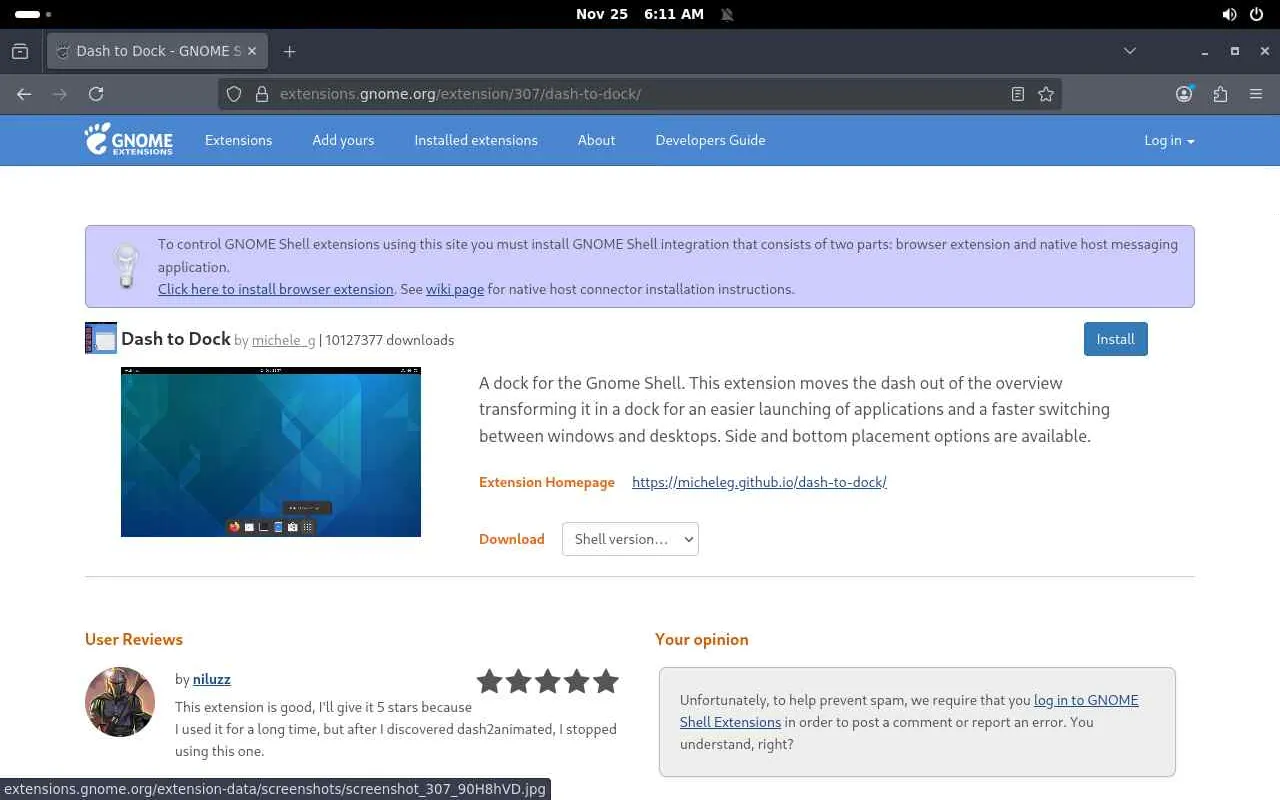
Task: Open the niluzz reviewer avatar
Action: (x=120, y=702)
